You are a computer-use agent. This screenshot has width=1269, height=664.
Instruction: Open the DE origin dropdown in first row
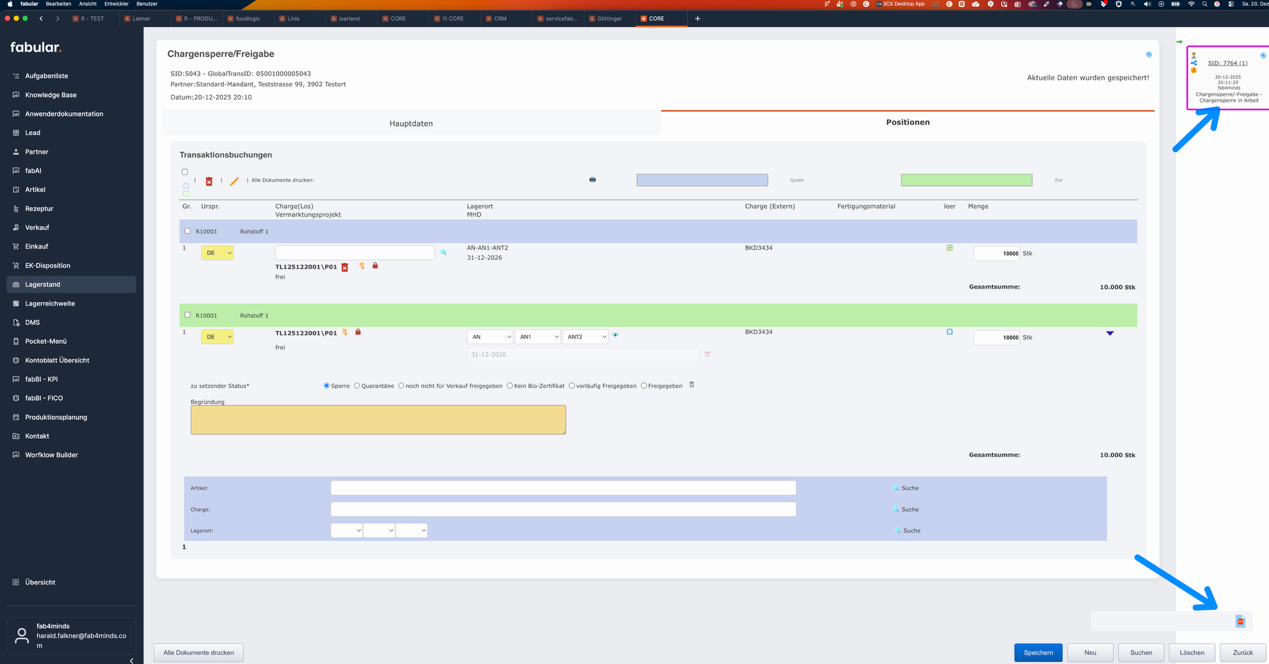(217, 253)
